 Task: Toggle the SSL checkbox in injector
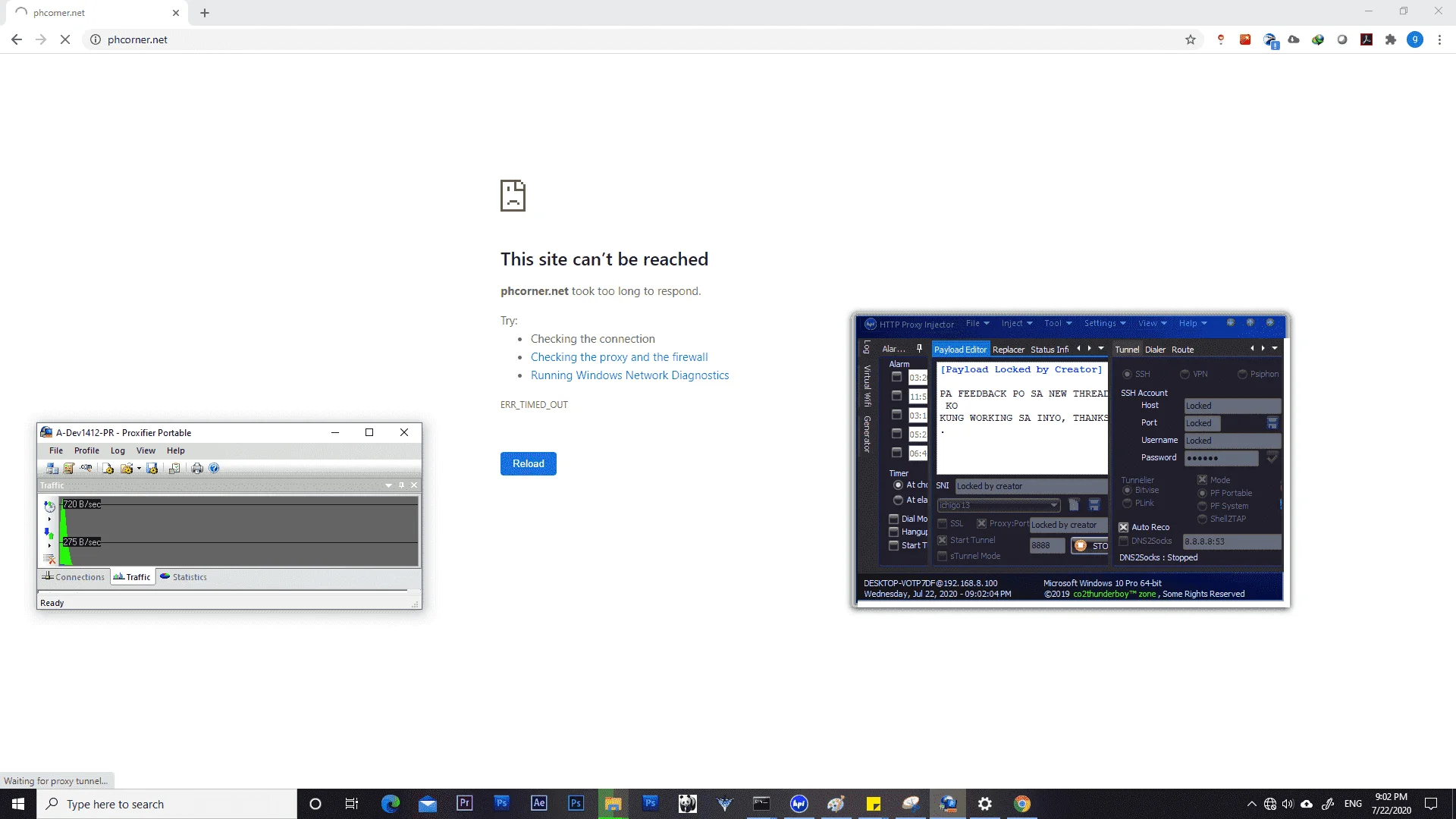(x=943, y=524)
